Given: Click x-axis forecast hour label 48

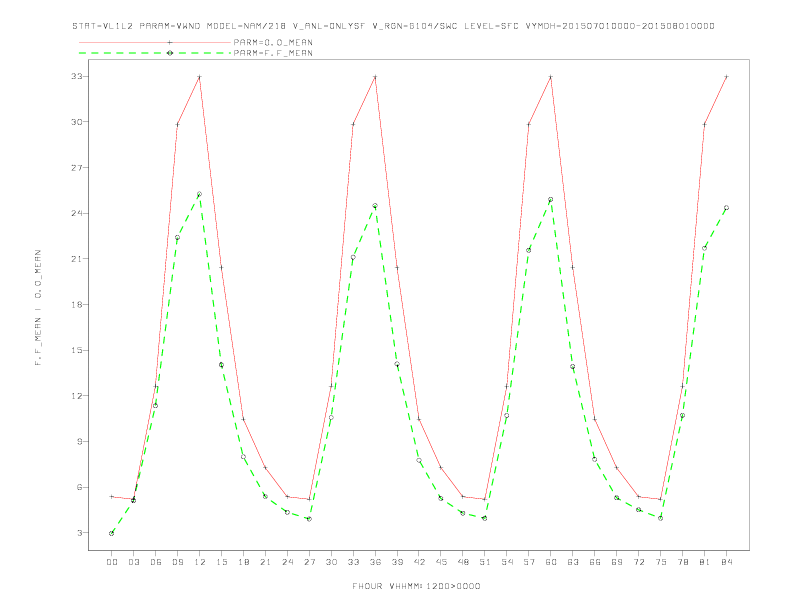Looking at the screenshot, I should pyautogui.click(x=463, y=562).
